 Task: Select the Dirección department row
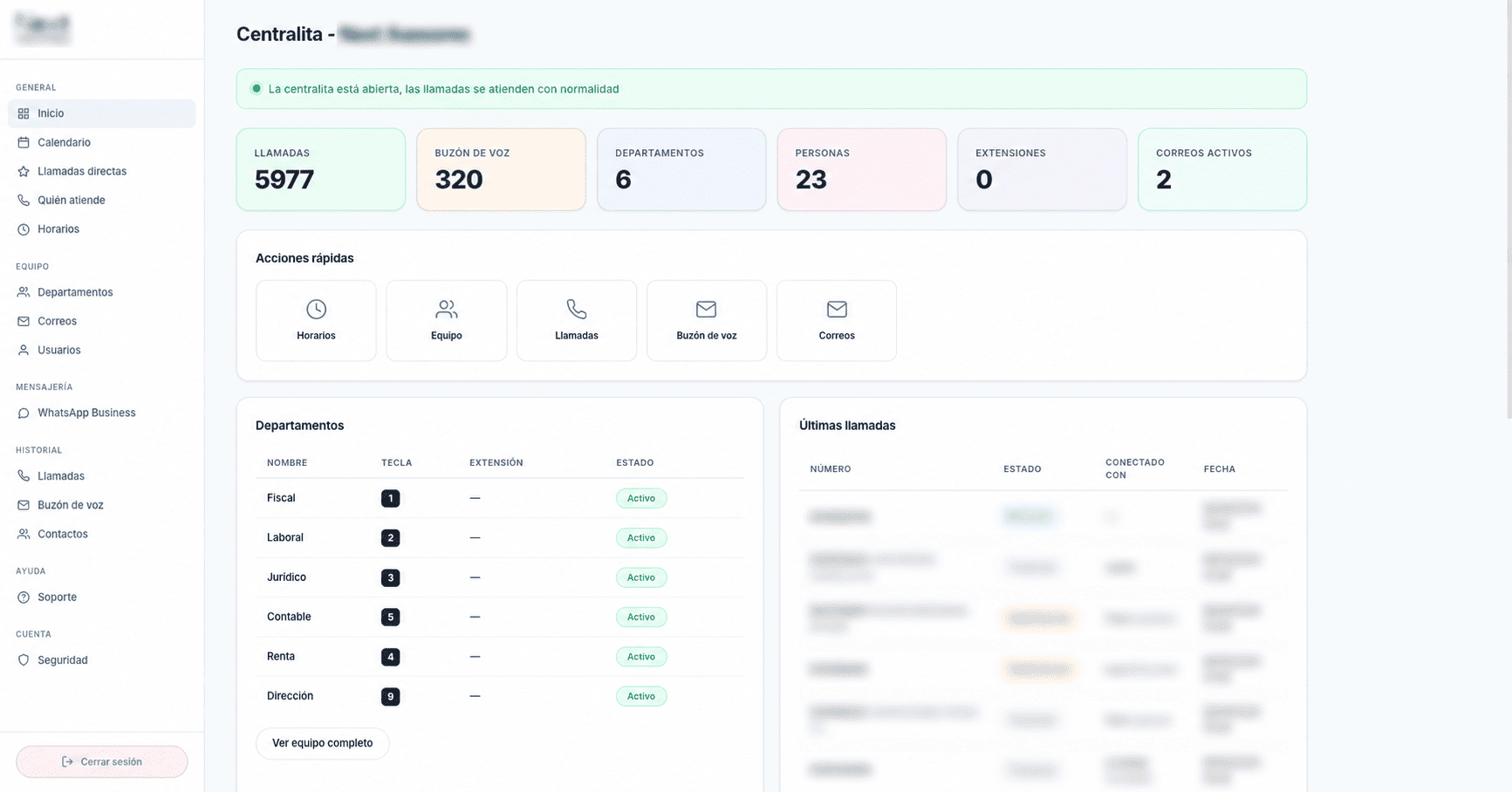pos(500,696)
